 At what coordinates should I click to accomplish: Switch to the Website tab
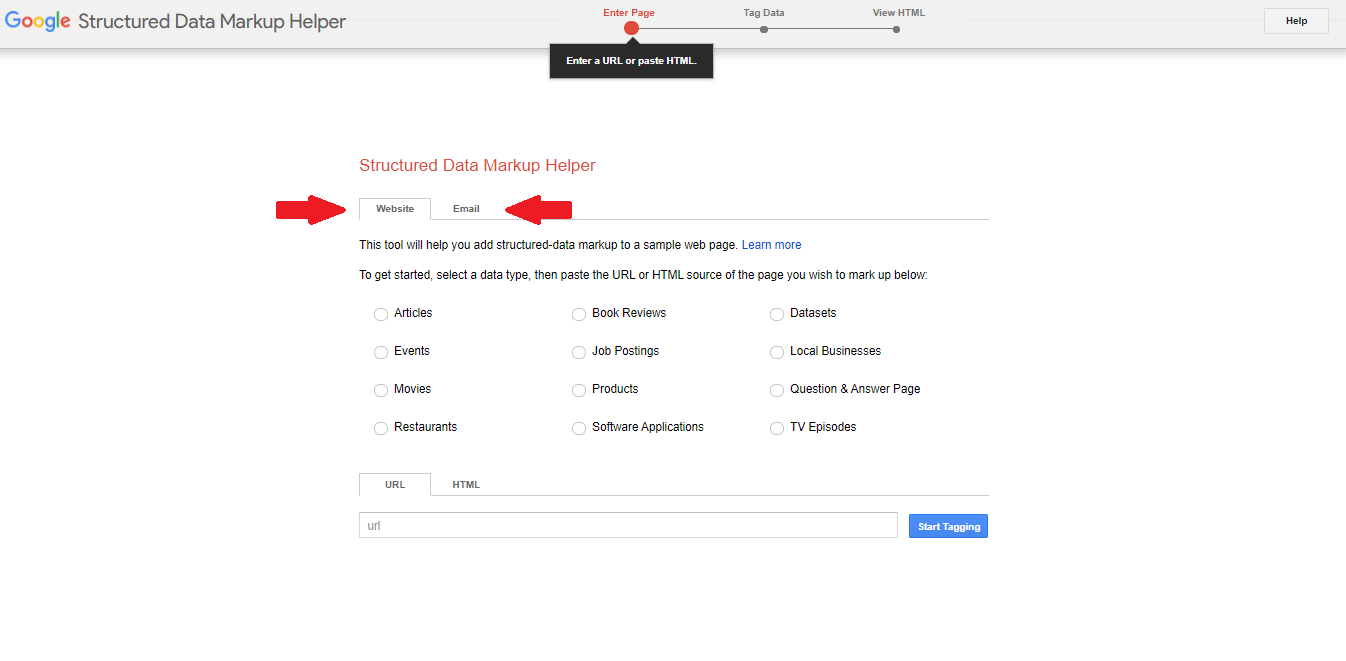pos(395,208)
